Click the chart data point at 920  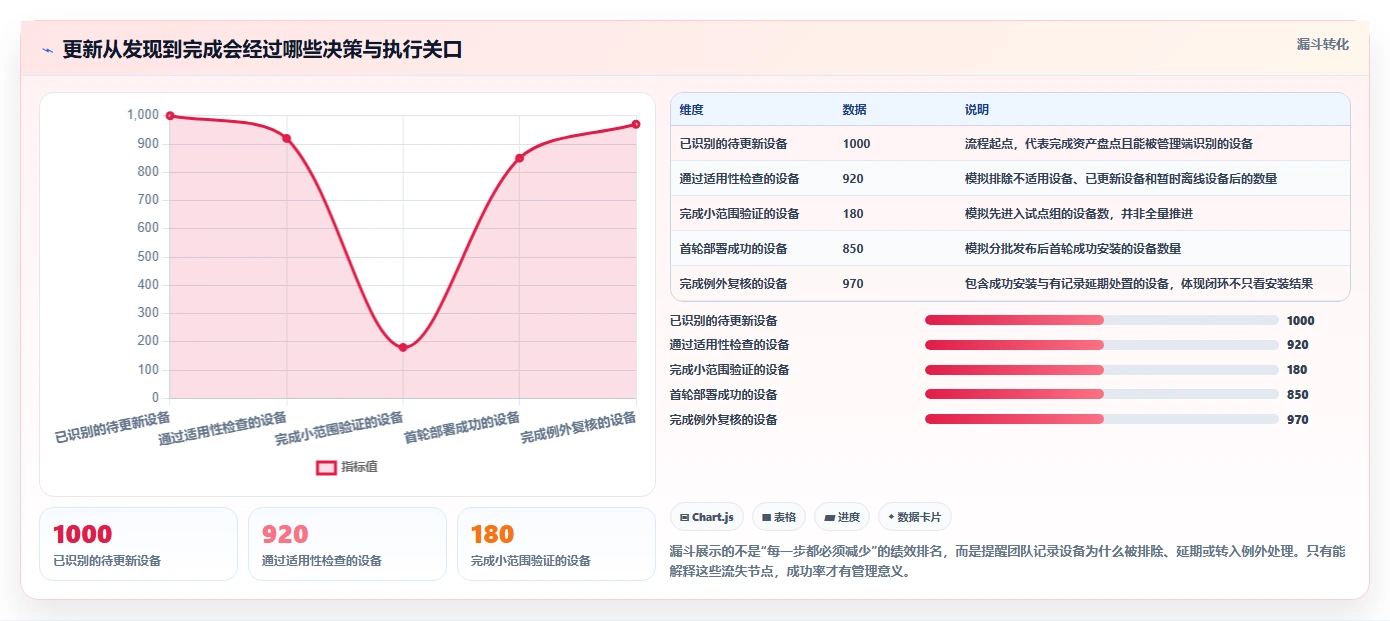286,138
